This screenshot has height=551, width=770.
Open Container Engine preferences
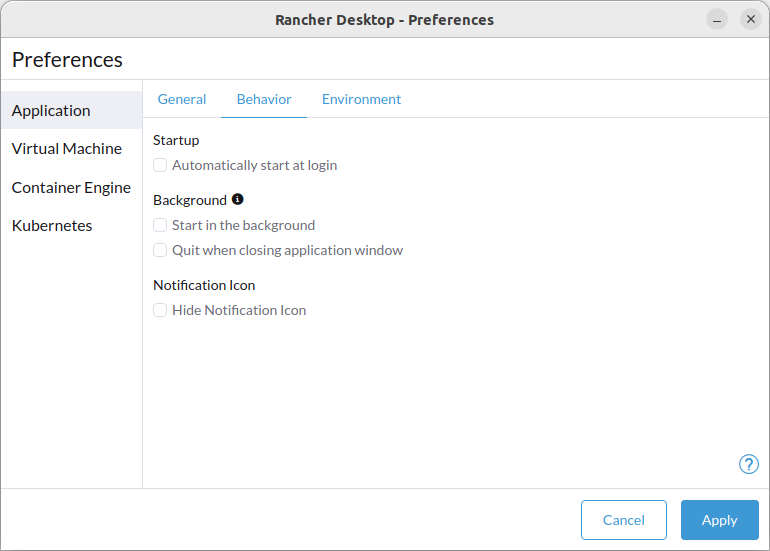tap(72, 187)
